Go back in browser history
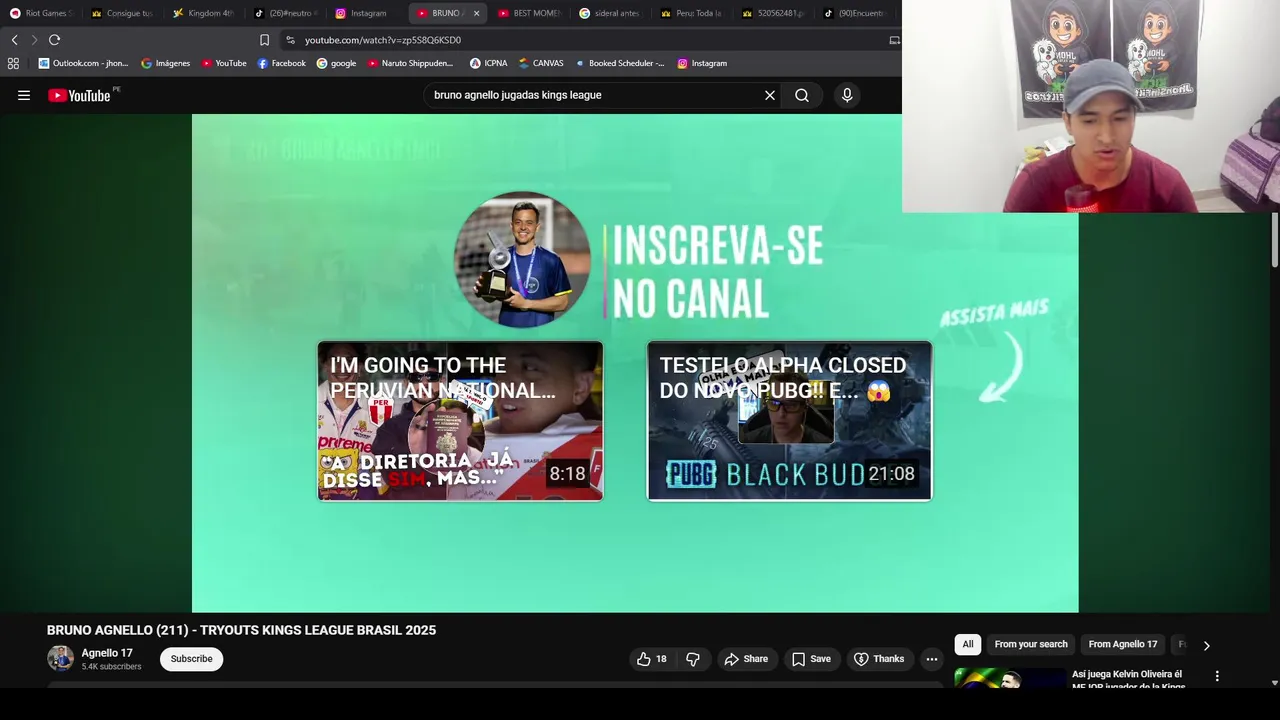 pyautogui.click(x=14, y=40)
